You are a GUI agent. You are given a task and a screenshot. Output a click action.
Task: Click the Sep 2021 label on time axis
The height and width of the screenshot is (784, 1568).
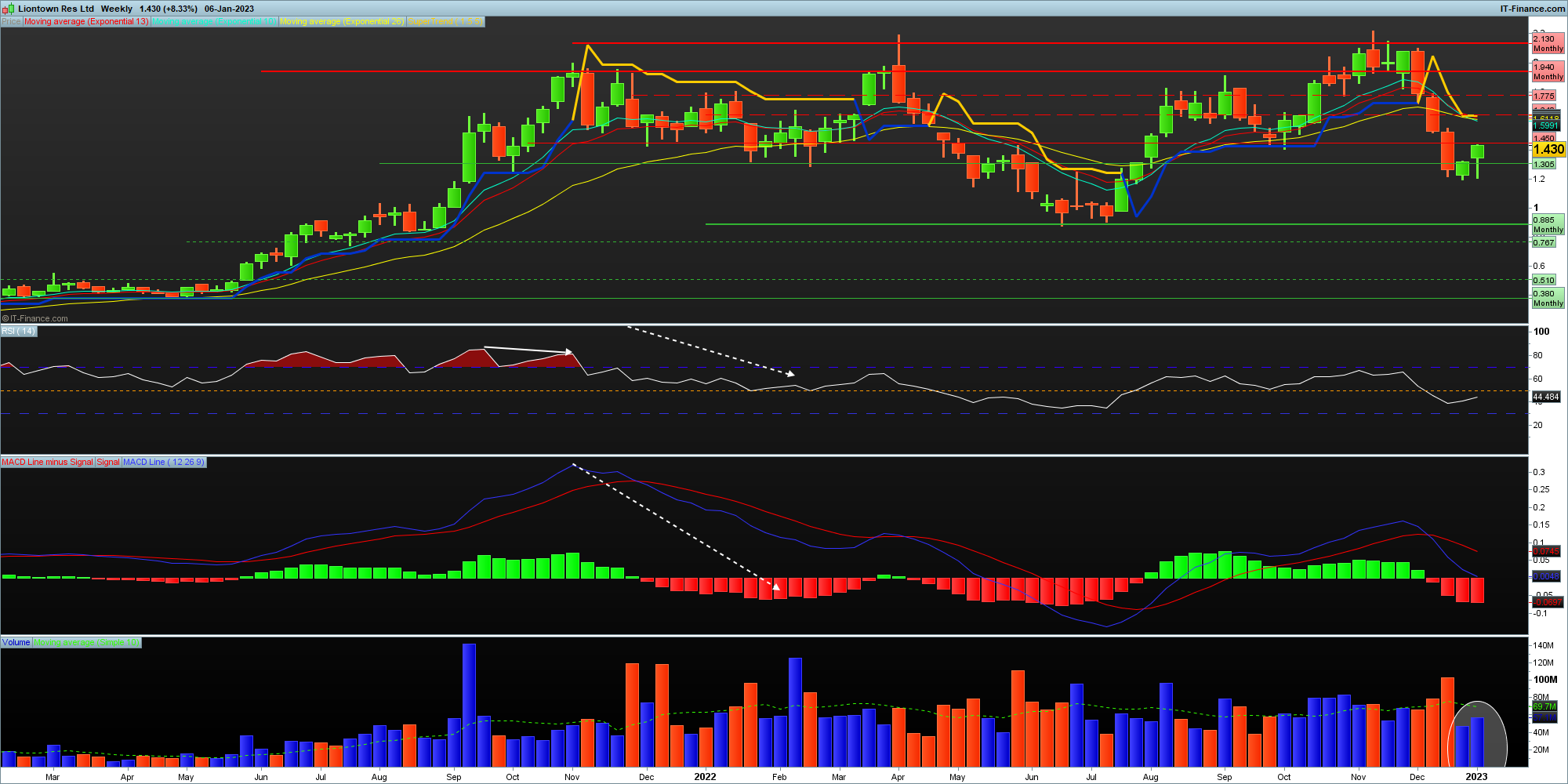[453, 778]
